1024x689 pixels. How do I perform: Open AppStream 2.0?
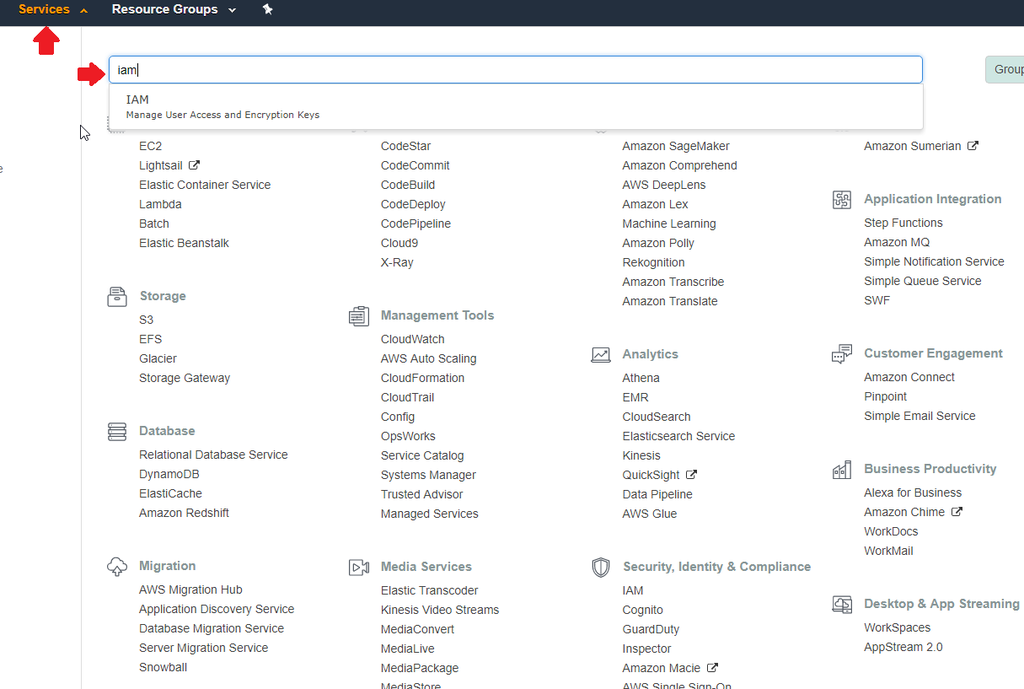tap(903, 647)
